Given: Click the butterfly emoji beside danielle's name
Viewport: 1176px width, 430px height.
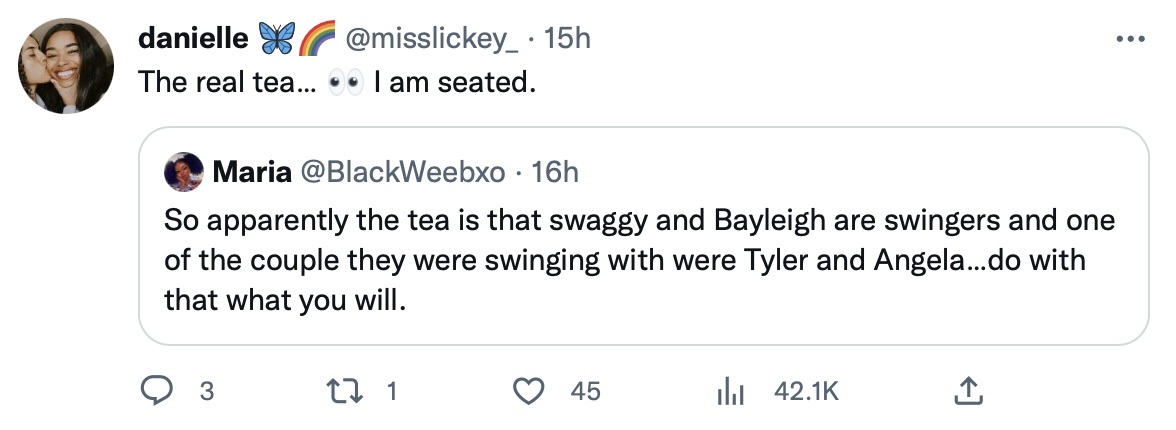Looking at the screenshot, I should point(275,39).
